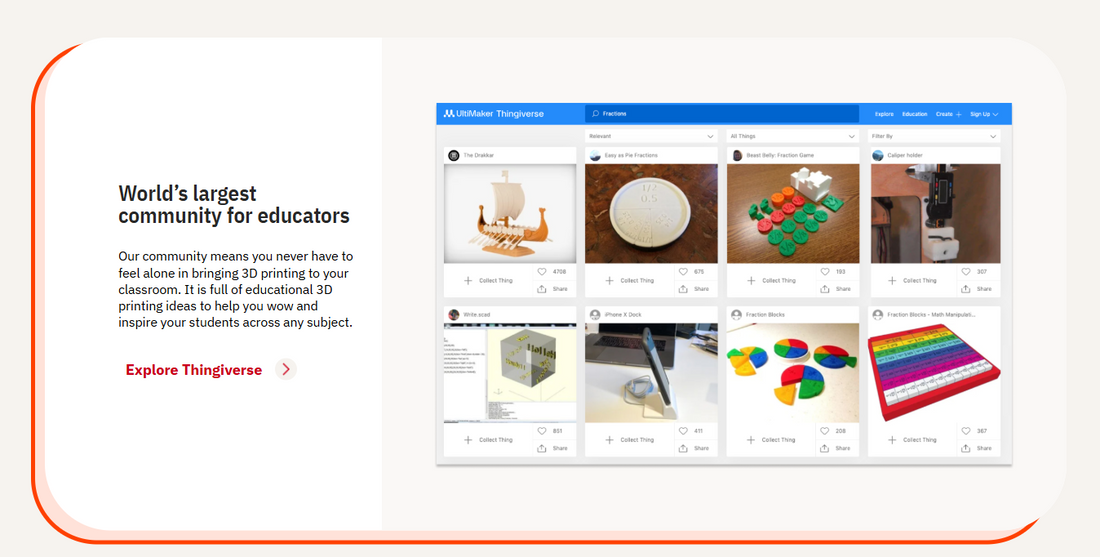Viewport: 1100px width, 557px height.
Task: Click Fraction Blocks author avatar
Action: [737, 315]
